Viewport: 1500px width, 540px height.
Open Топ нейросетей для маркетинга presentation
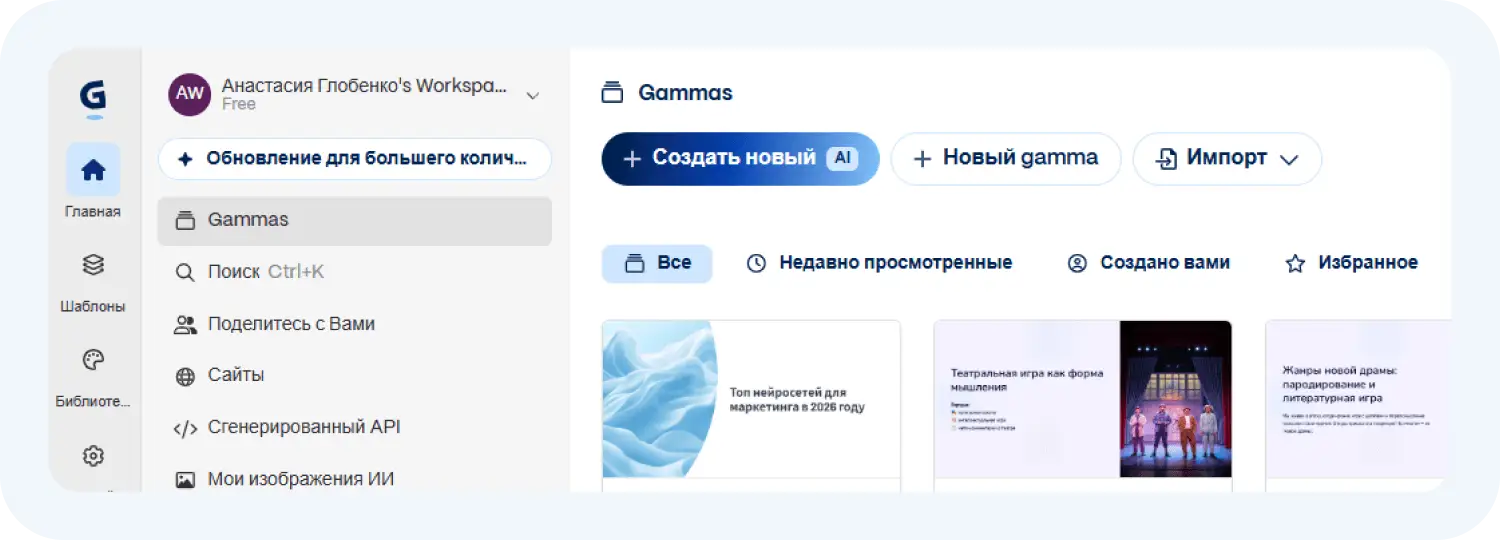pyautogui.click(x=751, y=400)
